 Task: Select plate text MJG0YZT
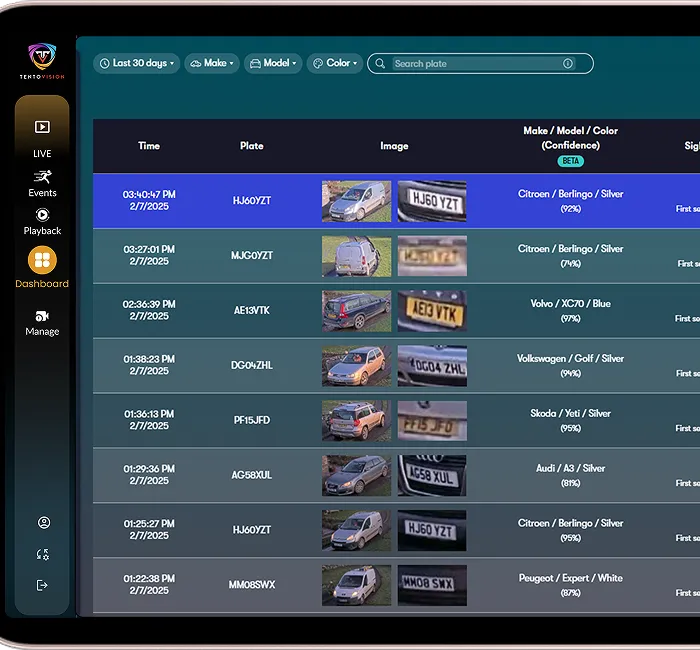pos(252,255)
